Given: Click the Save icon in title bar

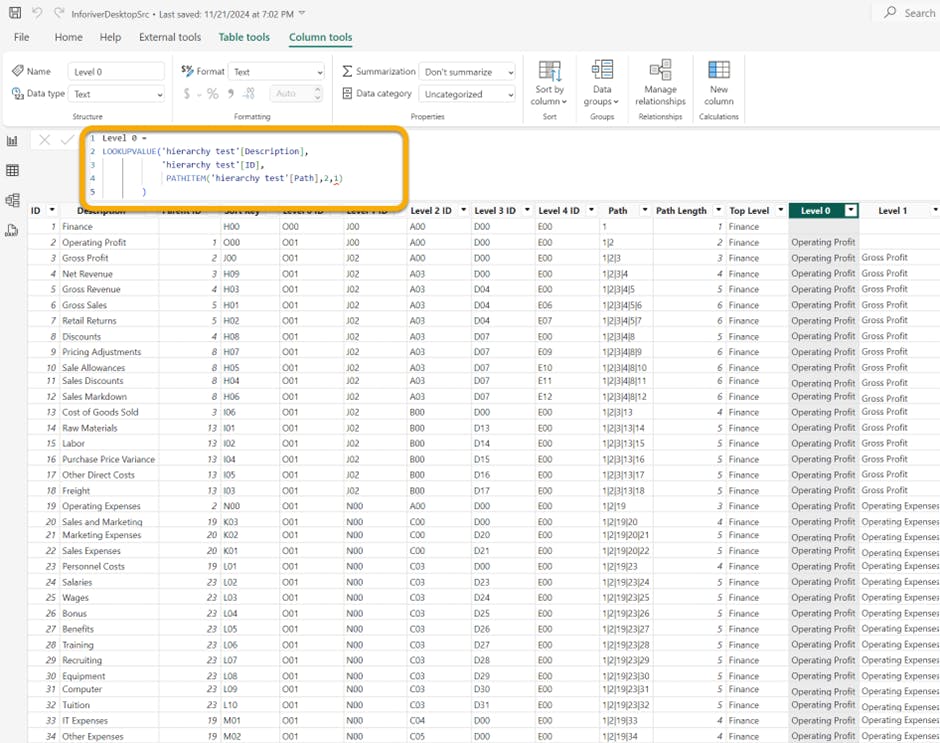Looking at the screenshot, I should coord(15,13).
